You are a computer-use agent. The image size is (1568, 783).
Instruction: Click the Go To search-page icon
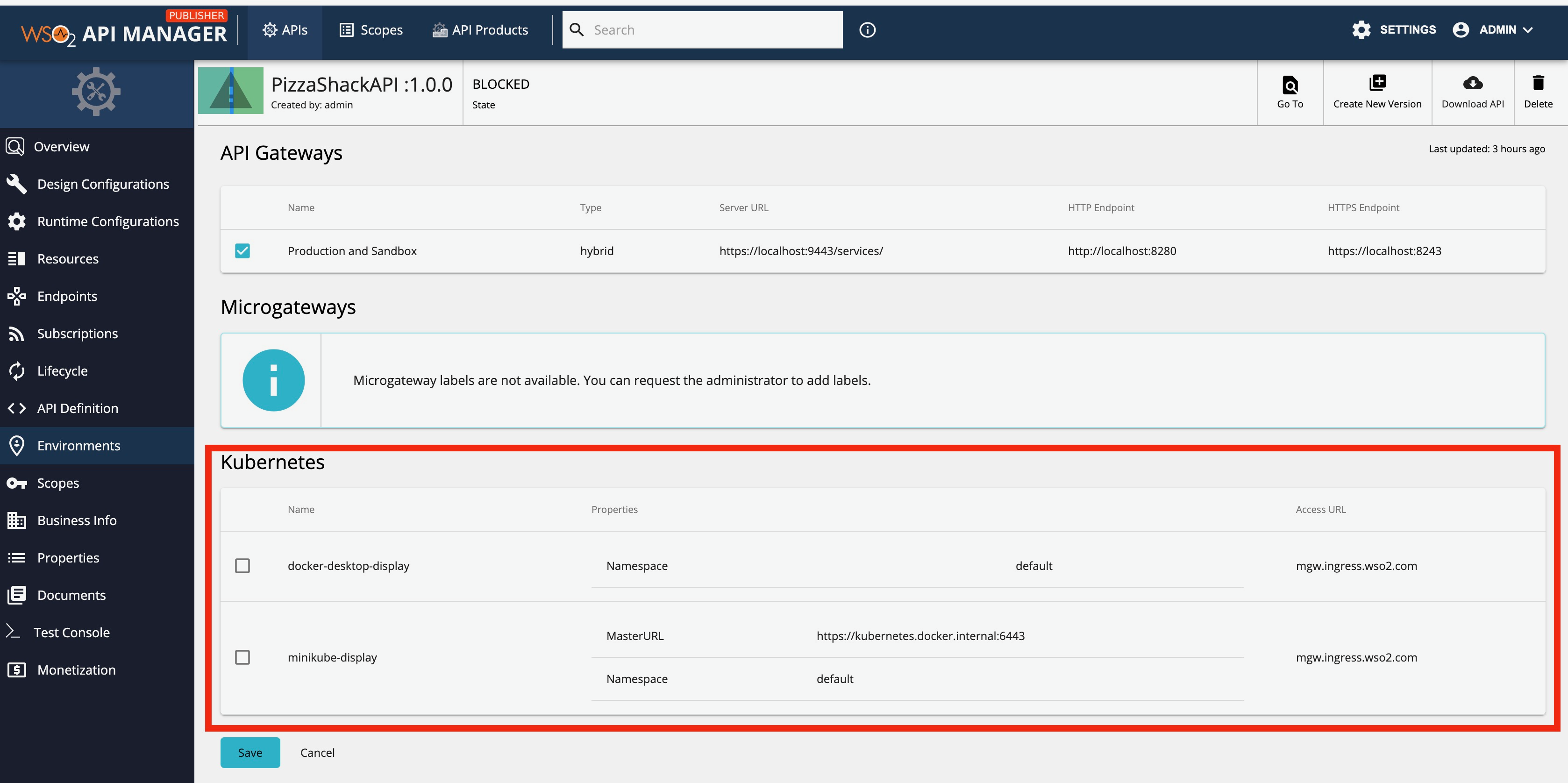click(1290, 85)
